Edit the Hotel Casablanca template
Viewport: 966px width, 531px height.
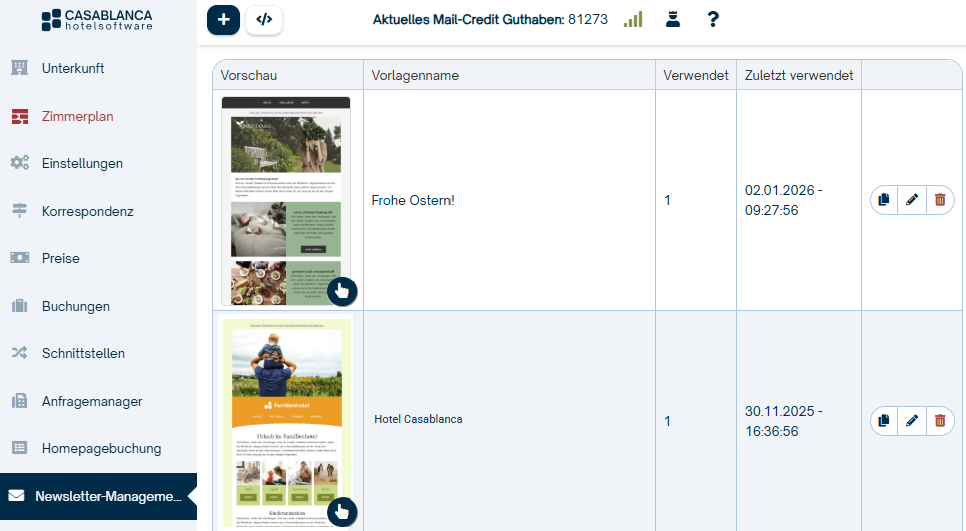click(911, 421)
